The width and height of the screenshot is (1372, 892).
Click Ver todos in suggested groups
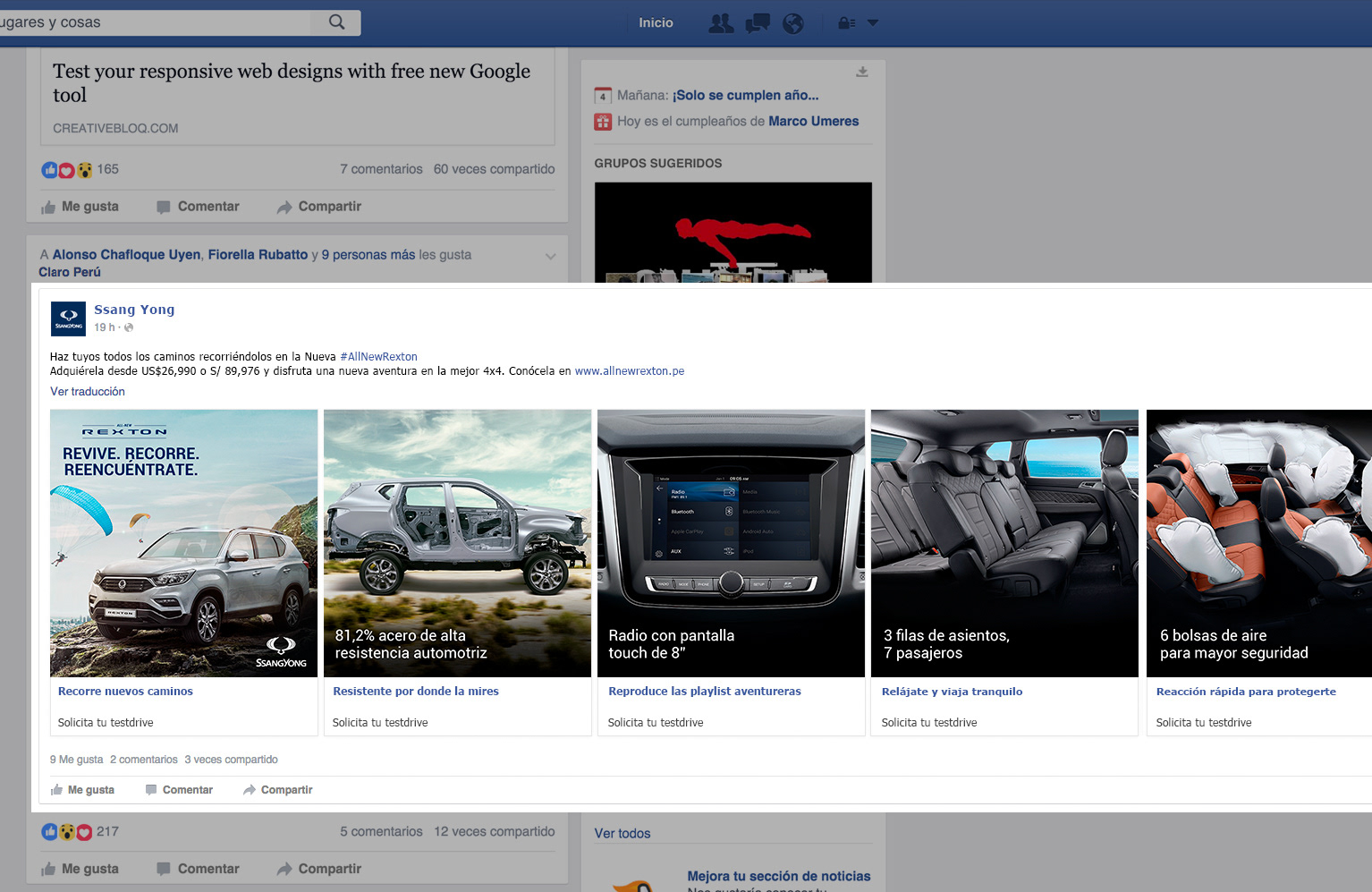[x=622, y=833]
